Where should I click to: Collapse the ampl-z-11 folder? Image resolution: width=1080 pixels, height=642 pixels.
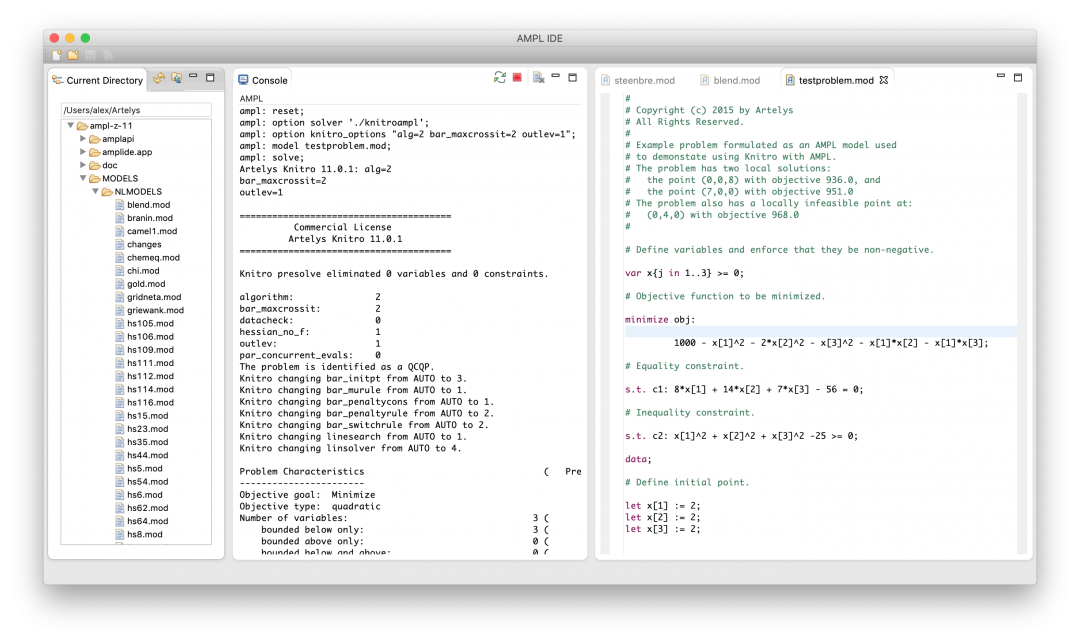tap(71, 126)
